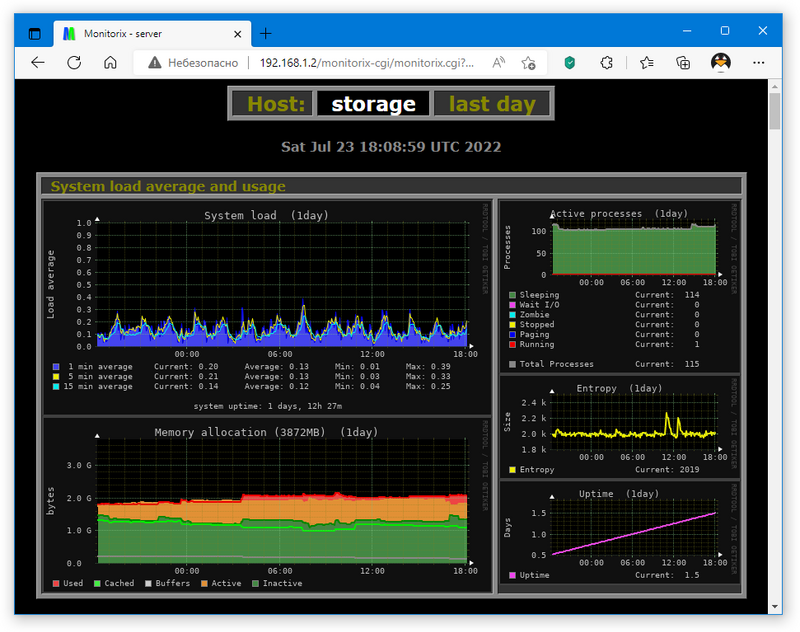Select the Monitorix - server tab
The width and height of the screenshot is (800, 632).
153,34
